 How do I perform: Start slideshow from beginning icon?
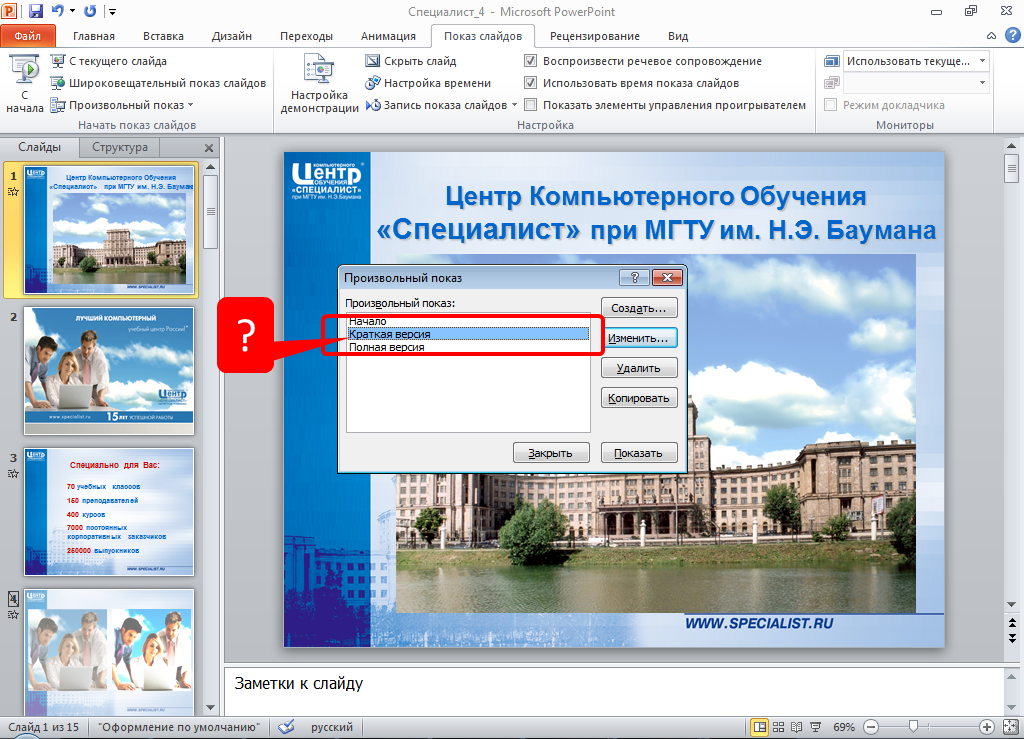click(24, 72)
